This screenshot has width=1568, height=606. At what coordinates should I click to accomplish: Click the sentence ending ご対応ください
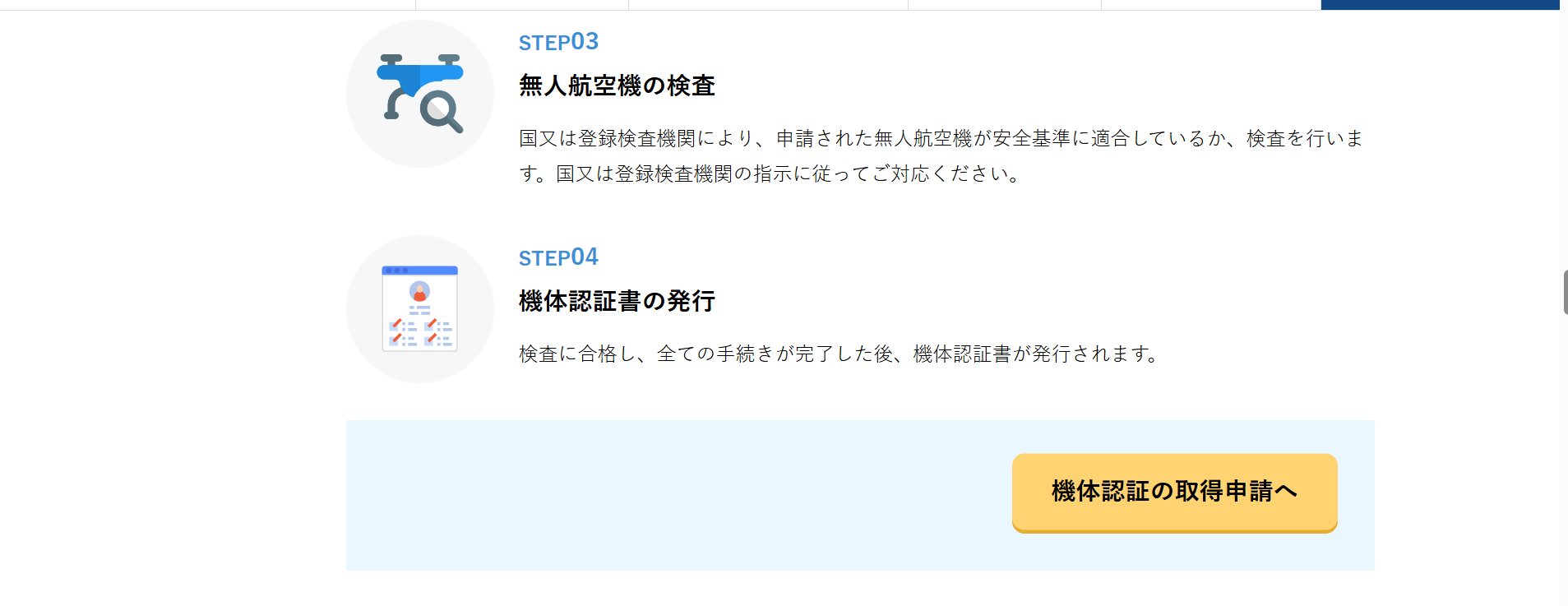(x=771, y=173)
